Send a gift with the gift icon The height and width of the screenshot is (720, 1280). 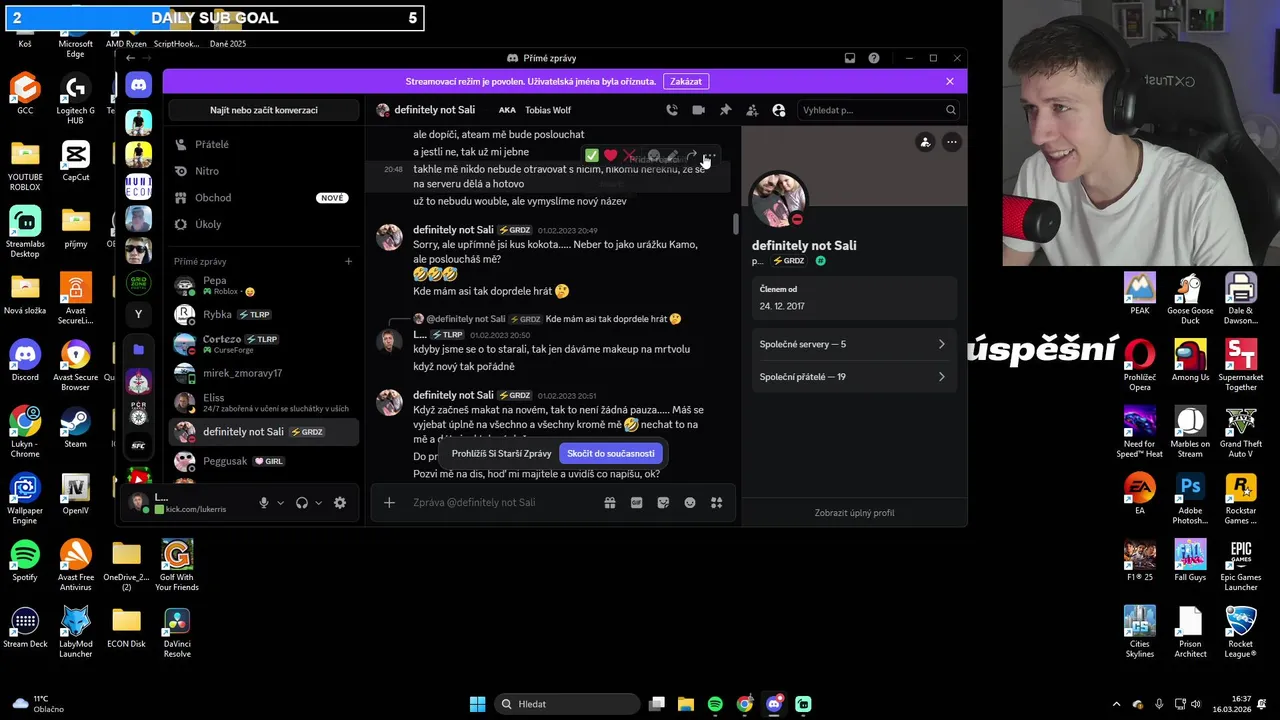pos(610,503)
